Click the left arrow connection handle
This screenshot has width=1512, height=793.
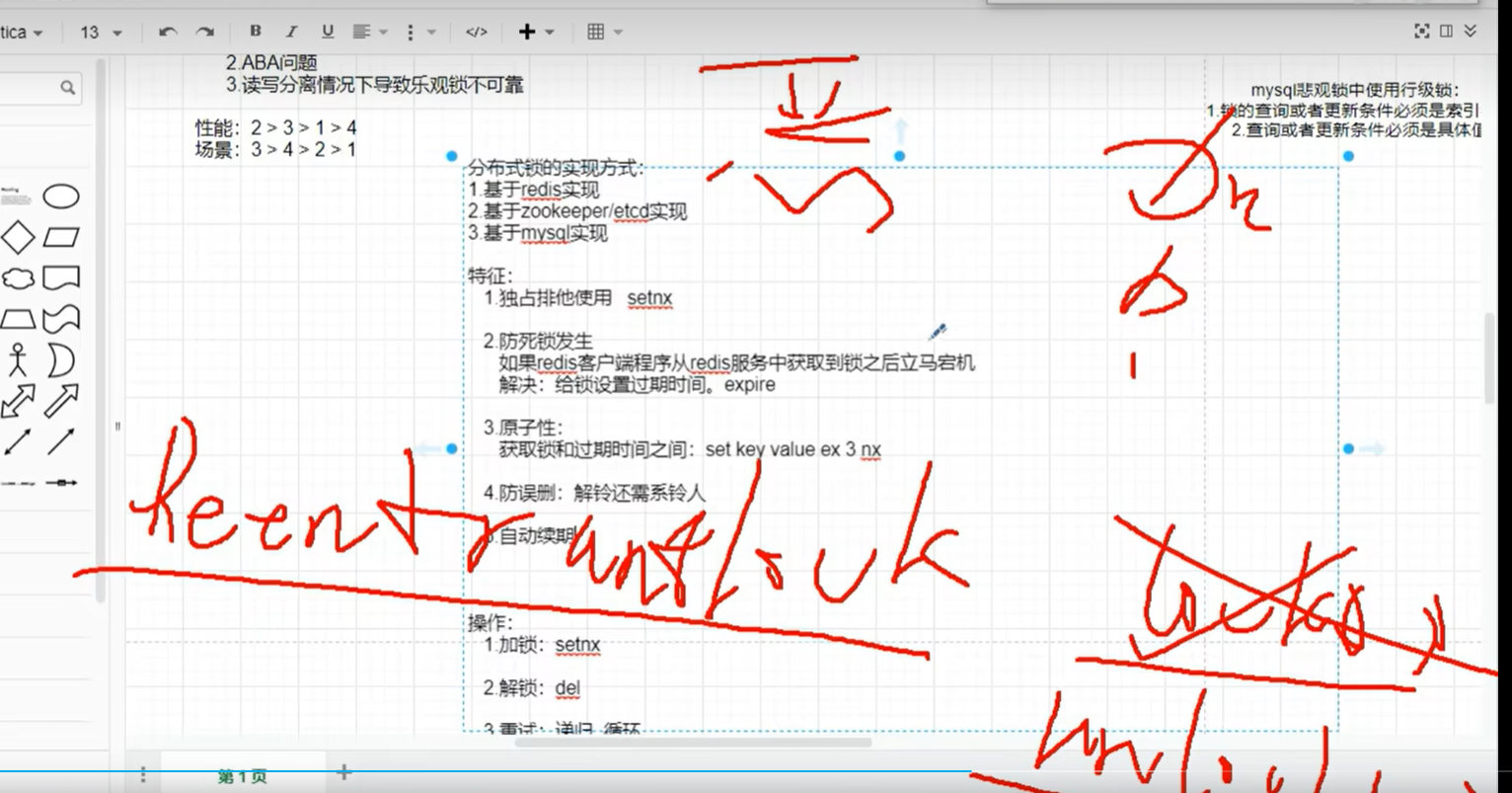(x=426, y=448)
